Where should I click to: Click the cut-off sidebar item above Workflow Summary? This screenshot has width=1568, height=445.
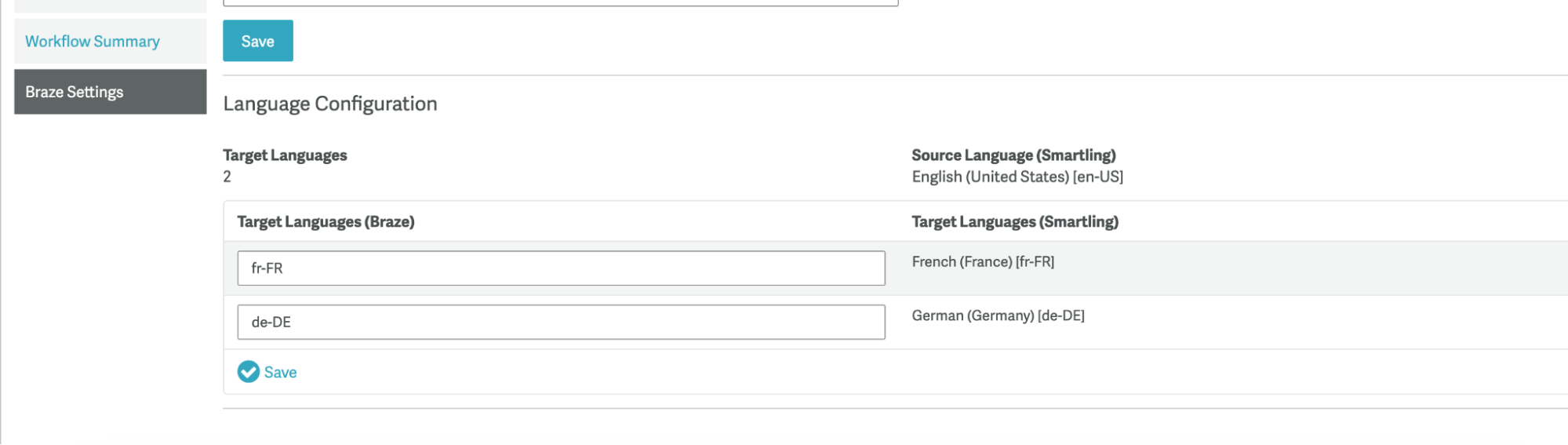tap(110, 5)
